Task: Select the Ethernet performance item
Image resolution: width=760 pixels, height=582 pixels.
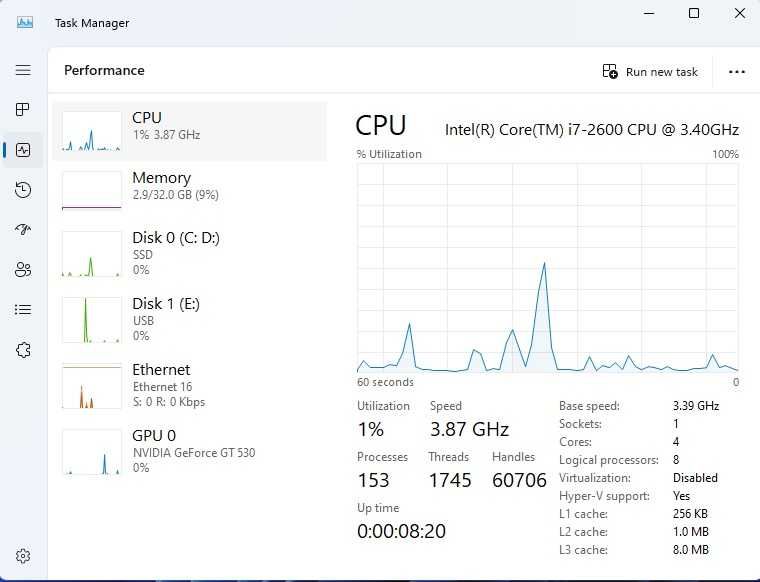Action: tap(189, 385)
